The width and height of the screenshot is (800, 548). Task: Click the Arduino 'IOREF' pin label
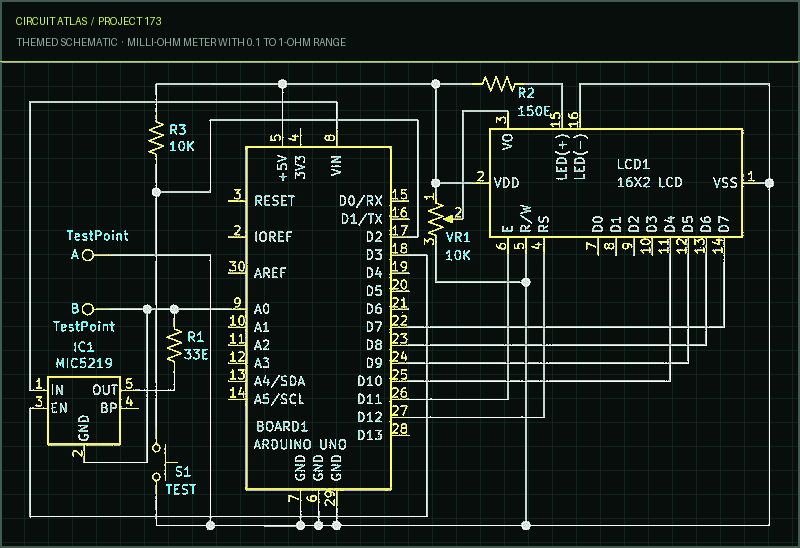273,237
